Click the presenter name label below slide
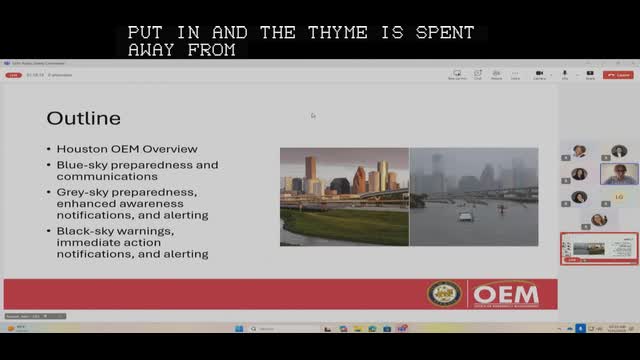 pos(35,316)
